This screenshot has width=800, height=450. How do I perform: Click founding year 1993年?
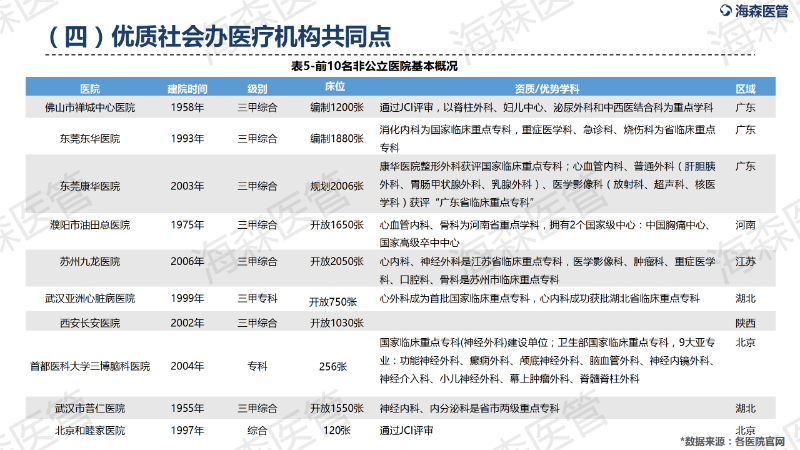tap(187, 139)
